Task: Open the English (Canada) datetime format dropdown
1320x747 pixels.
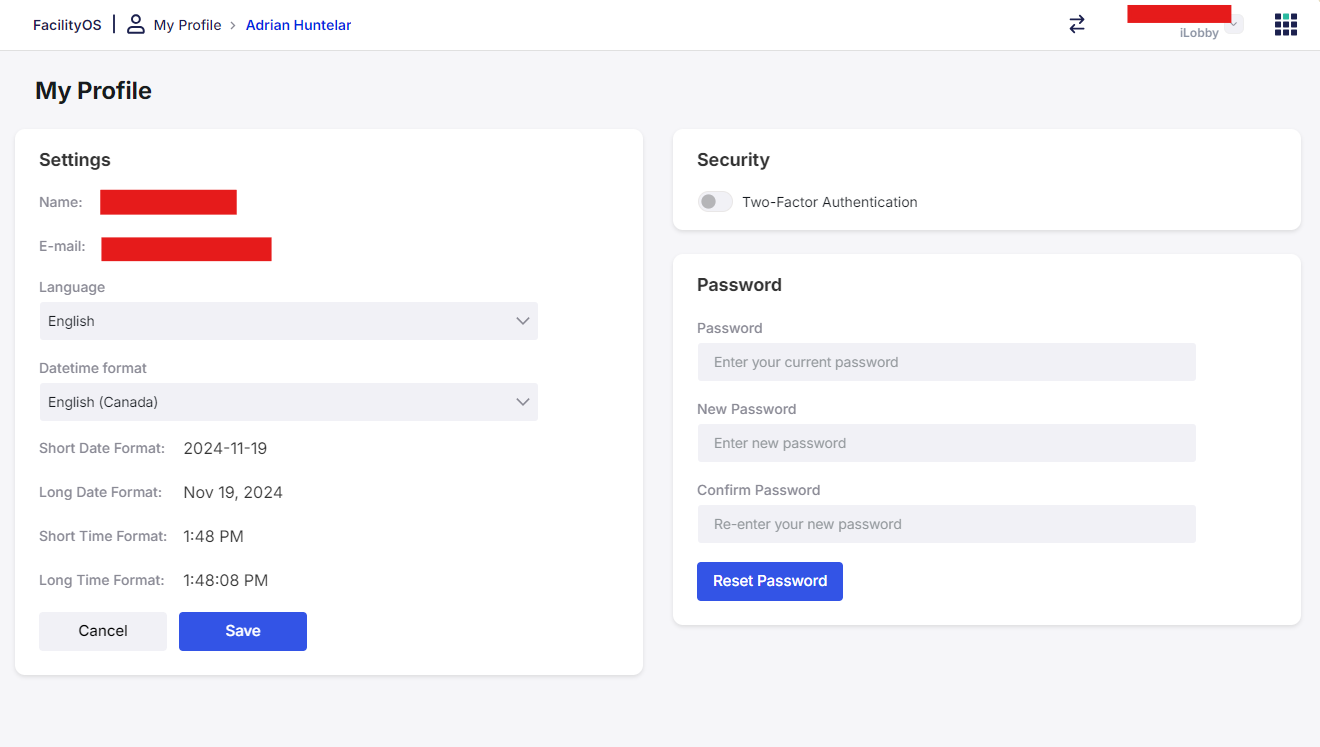Action: tap(288, 402)
